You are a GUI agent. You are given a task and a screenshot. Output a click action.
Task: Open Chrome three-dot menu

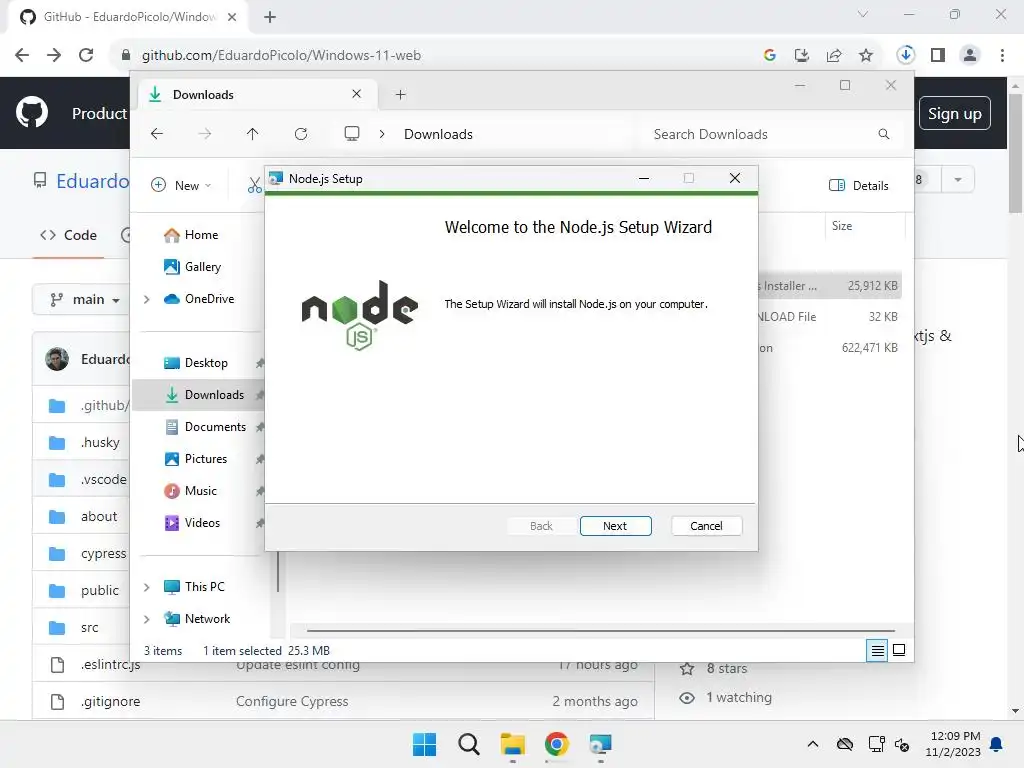pos(1002,55)
